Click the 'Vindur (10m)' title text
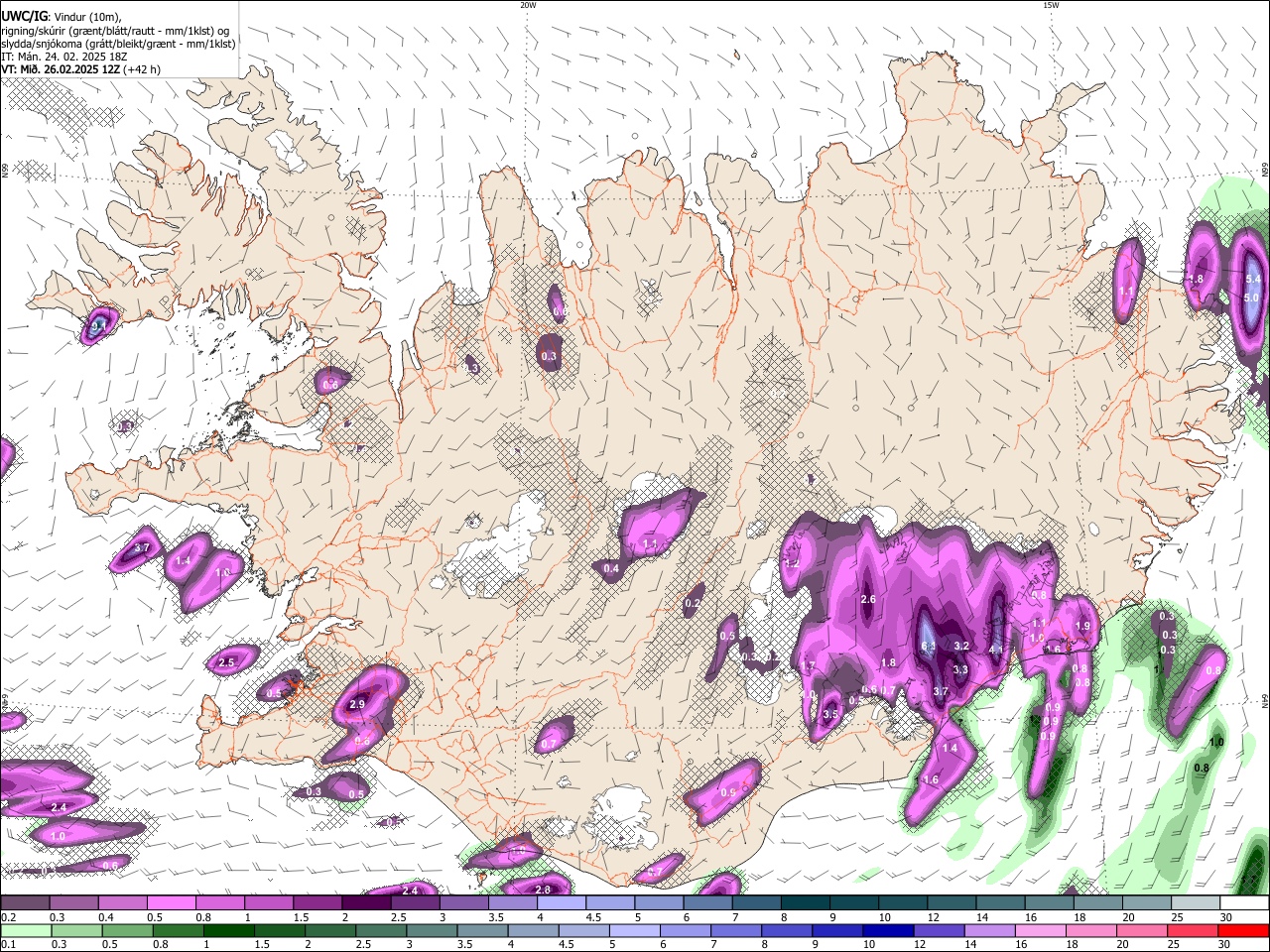This screenshot has width=1270, height=952. (87, 16)
